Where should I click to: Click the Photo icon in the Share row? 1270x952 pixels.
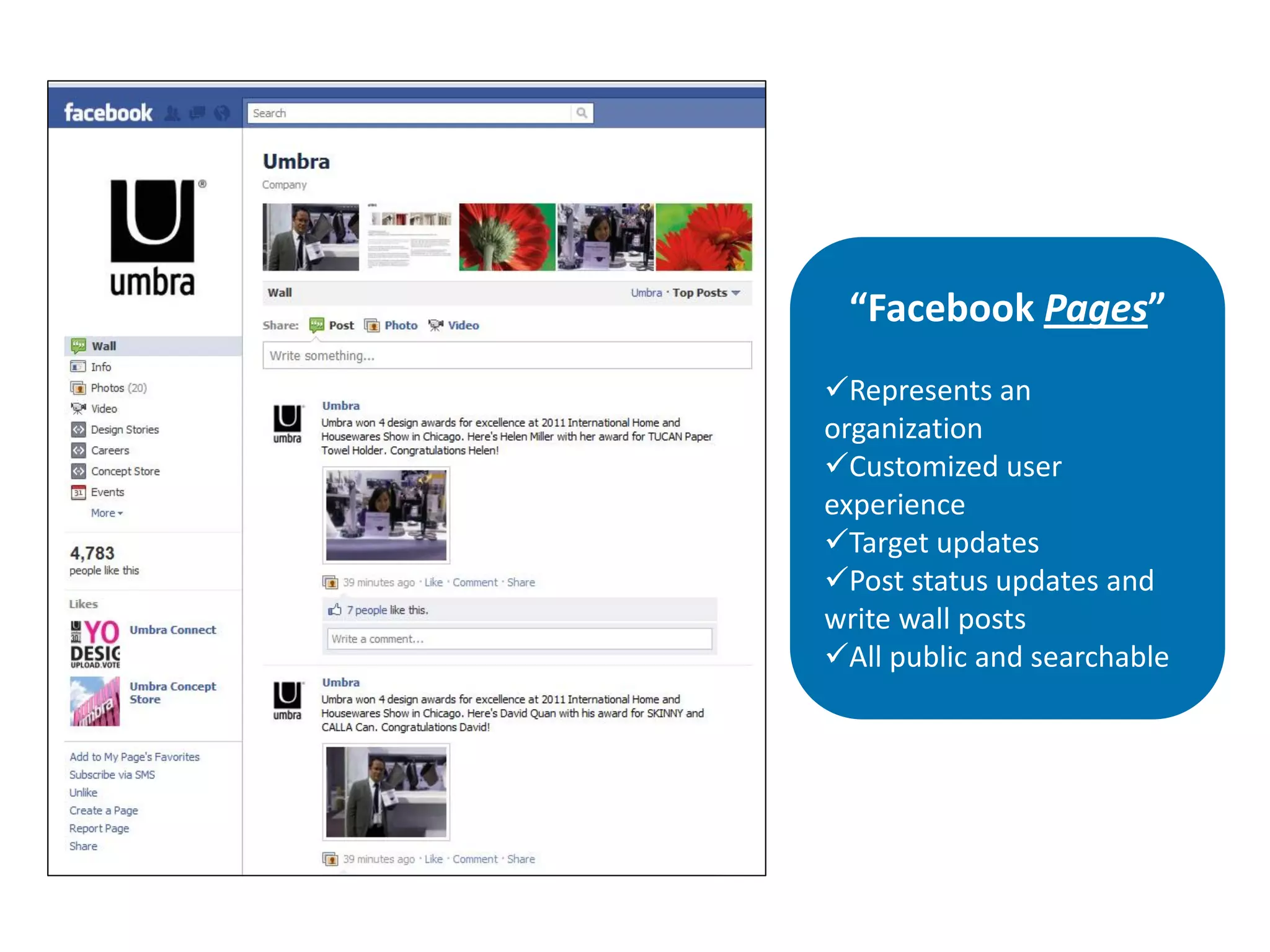[x=372, y=325]
